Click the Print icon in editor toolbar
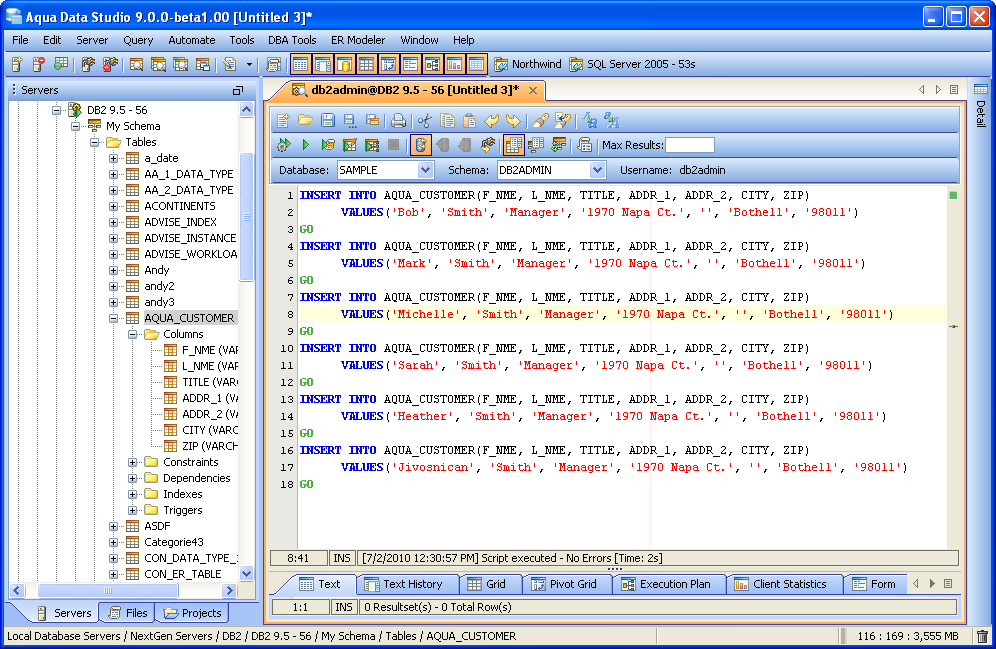996x649 pixels. tap(398, 121)
